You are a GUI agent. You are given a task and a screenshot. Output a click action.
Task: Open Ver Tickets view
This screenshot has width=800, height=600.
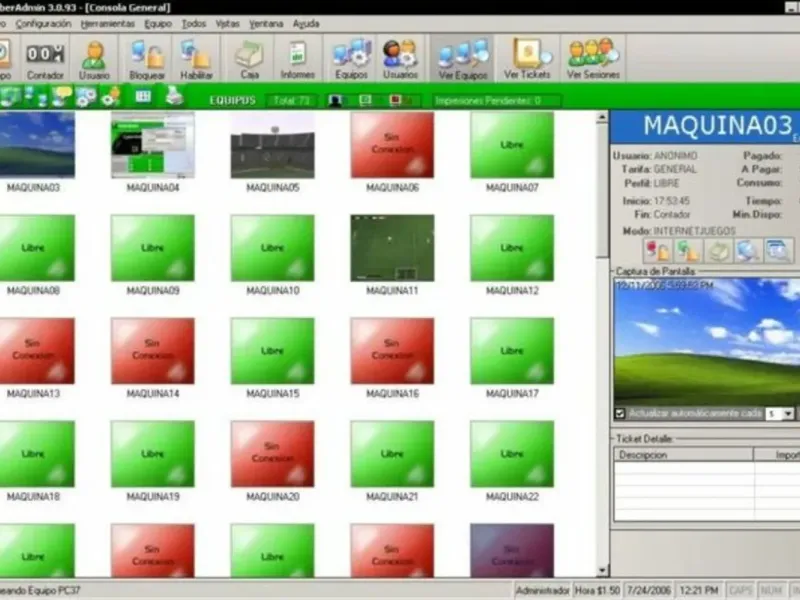(528, 58)
